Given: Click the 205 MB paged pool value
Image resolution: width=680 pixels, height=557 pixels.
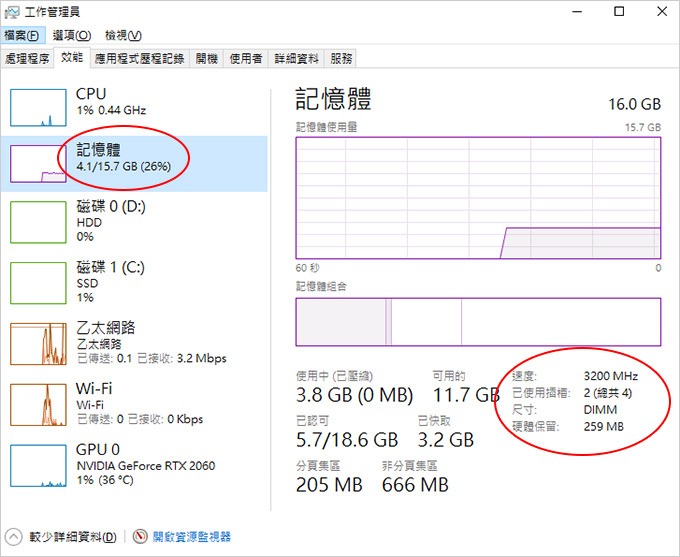Looking at the screenshot, I should (x=329, y=485).
